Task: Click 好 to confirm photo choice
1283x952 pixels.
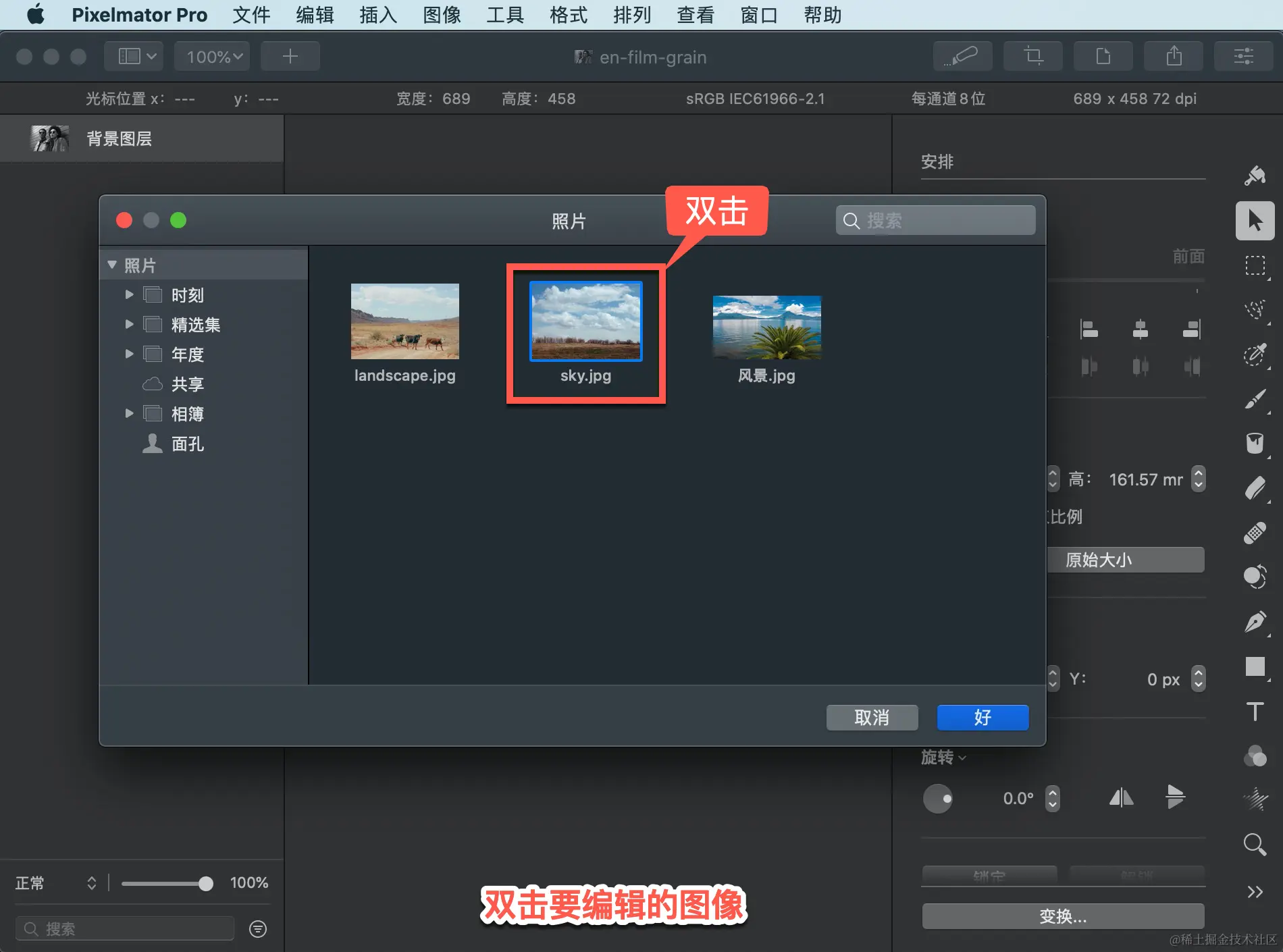Action: 983,717
